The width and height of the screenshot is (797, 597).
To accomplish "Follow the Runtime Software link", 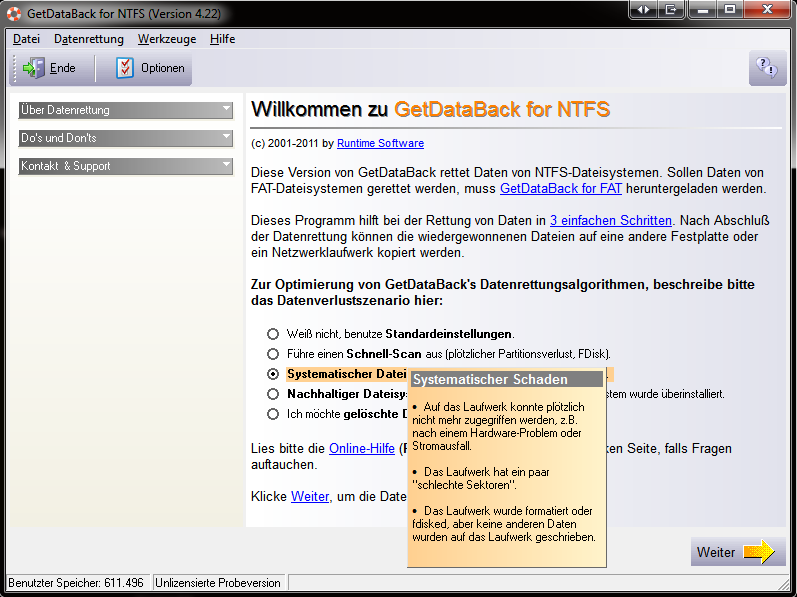I will (x=380, y=143).
